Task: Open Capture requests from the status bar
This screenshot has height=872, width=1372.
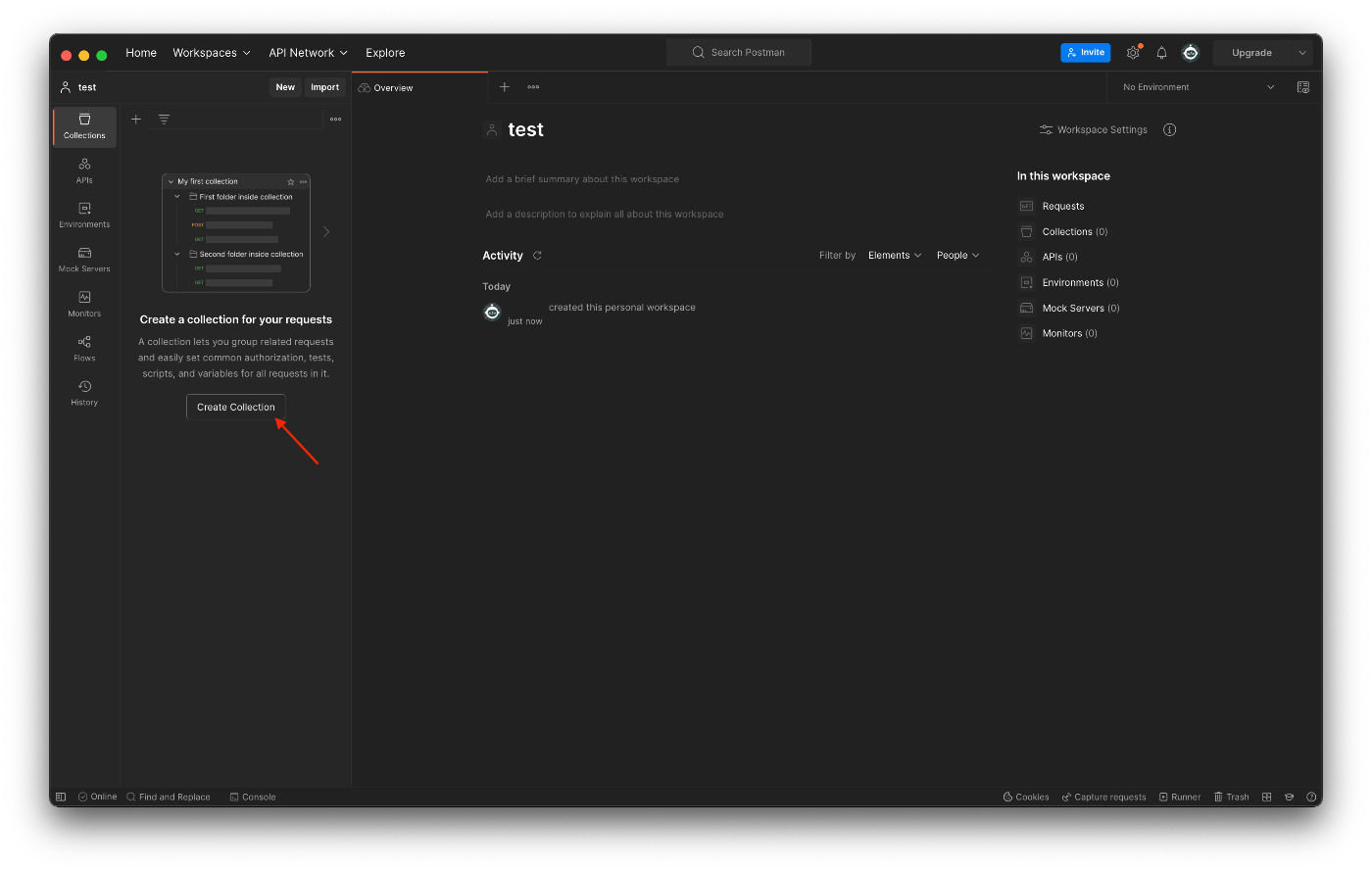Action: (1103, 797)
